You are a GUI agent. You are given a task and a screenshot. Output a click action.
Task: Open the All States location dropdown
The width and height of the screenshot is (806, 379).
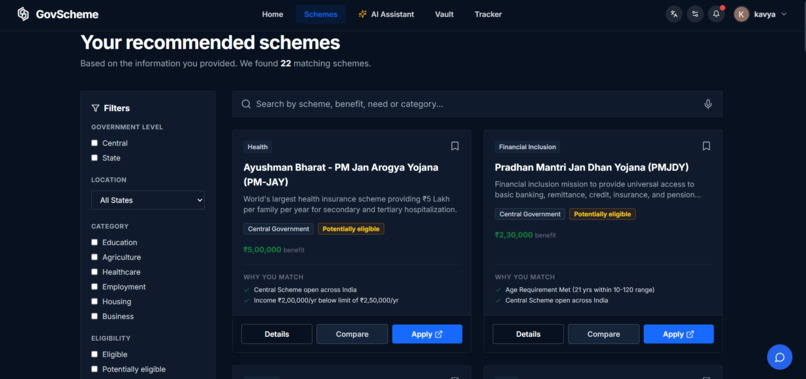148,200
